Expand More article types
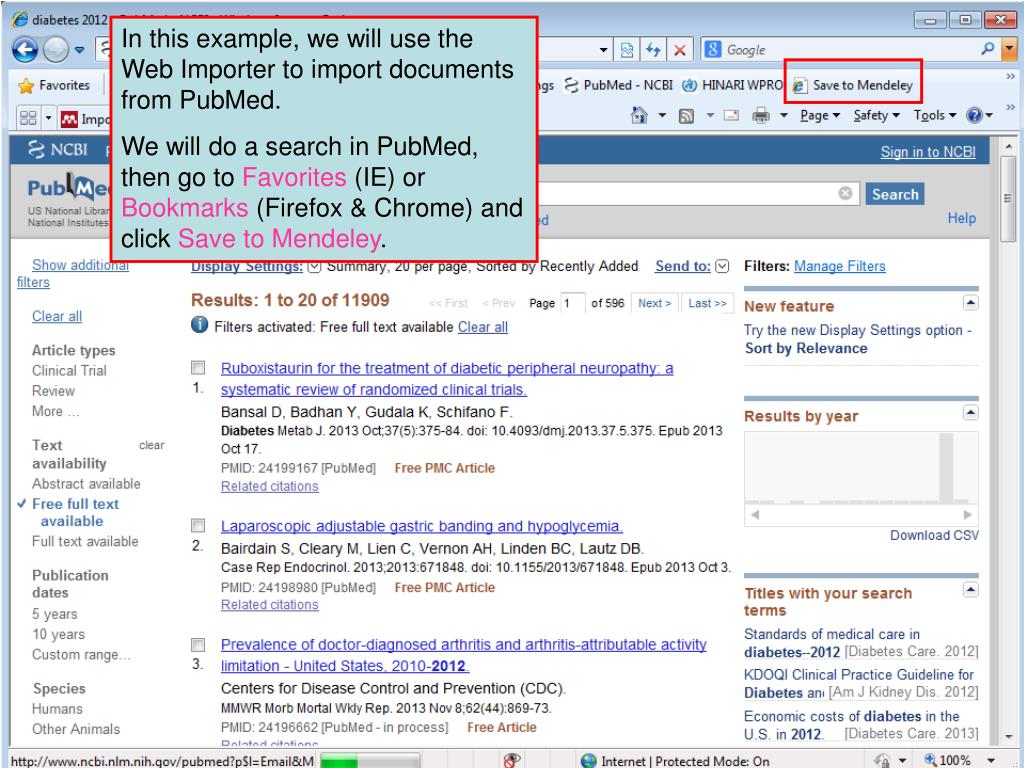The width and height of the screenshot is (1024, 768). 56,411
